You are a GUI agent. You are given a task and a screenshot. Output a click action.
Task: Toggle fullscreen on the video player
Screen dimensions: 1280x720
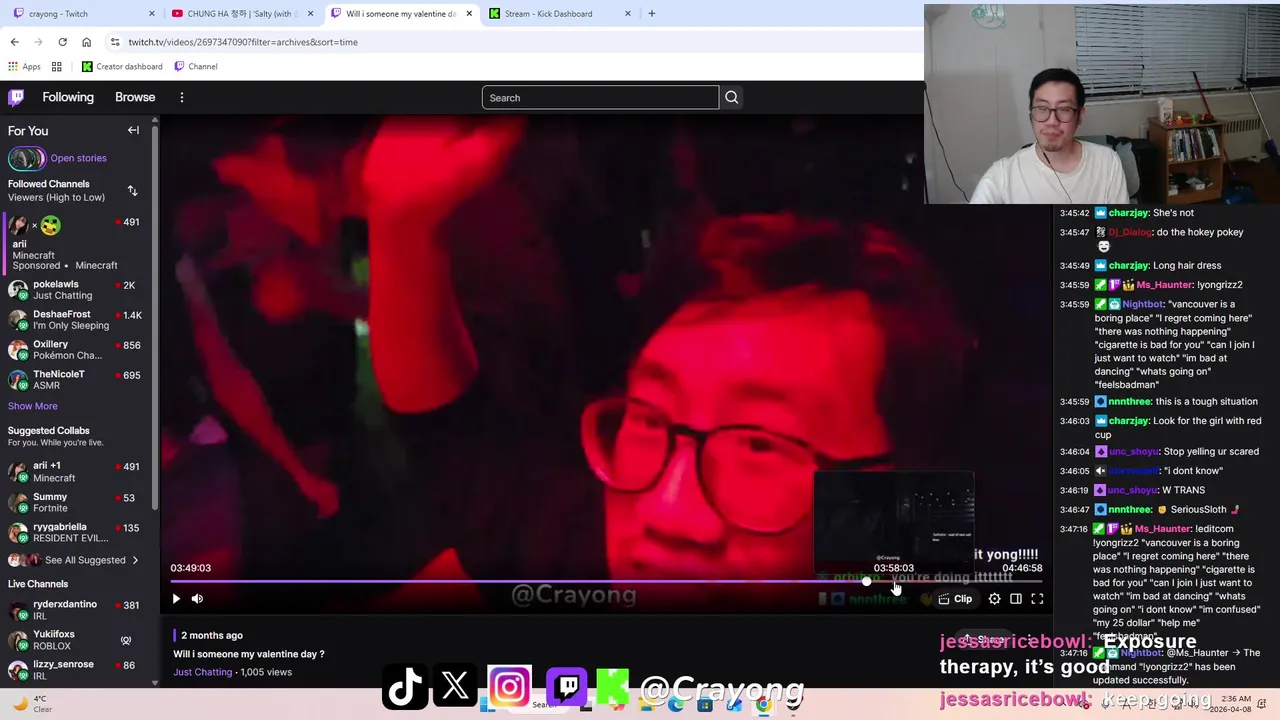pos(1037,599)
